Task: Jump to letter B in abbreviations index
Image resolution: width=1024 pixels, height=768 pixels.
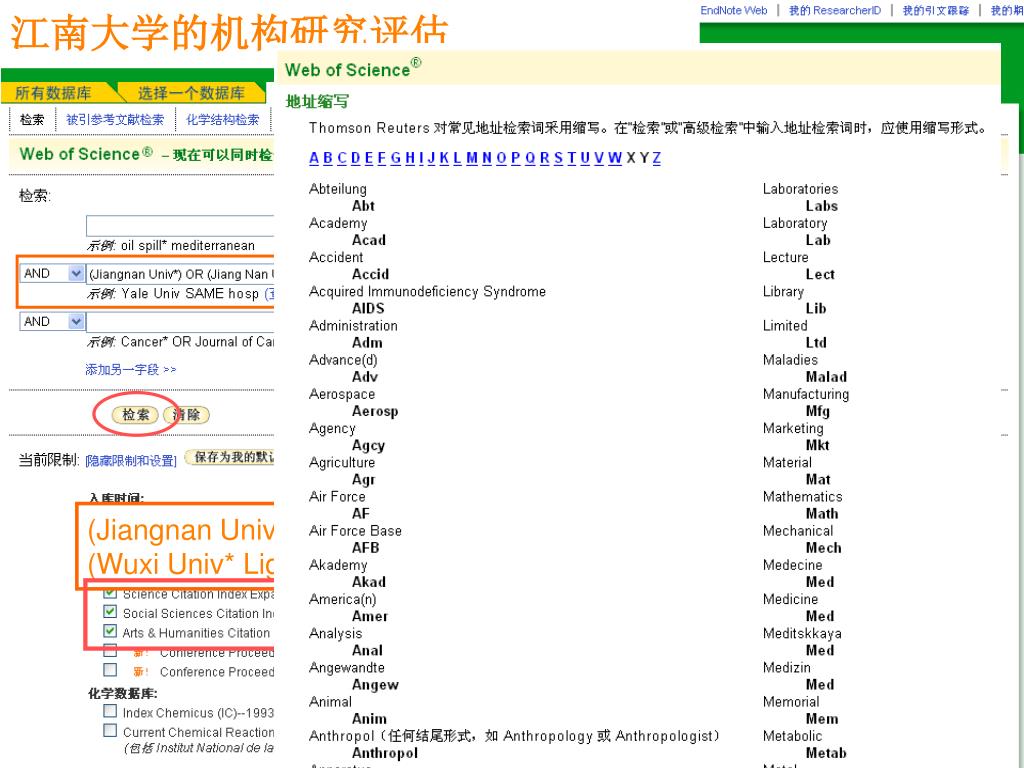Action: tap(328, 158)
